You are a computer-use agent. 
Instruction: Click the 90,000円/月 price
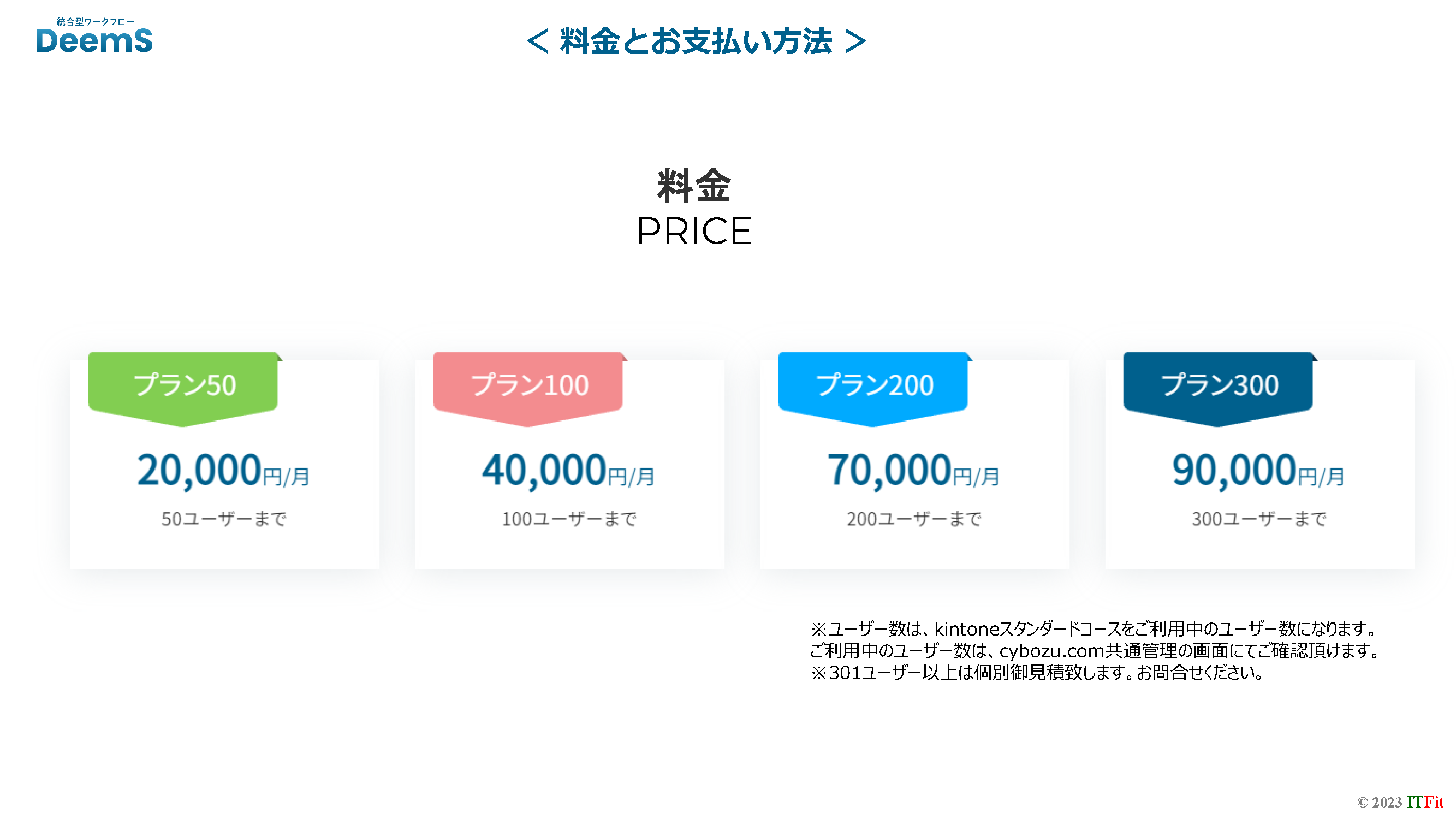1258,470
